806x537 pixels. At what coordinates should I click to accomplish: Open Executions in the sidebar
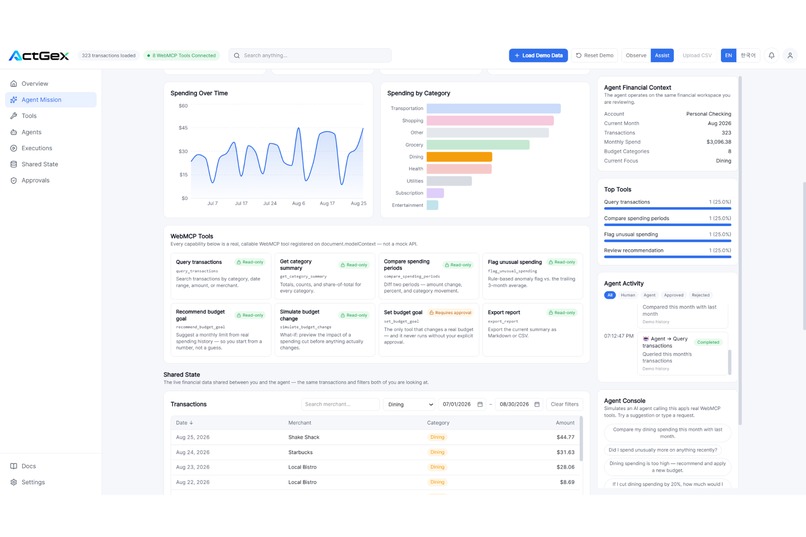pyautogui.click(x=51, y=148)
